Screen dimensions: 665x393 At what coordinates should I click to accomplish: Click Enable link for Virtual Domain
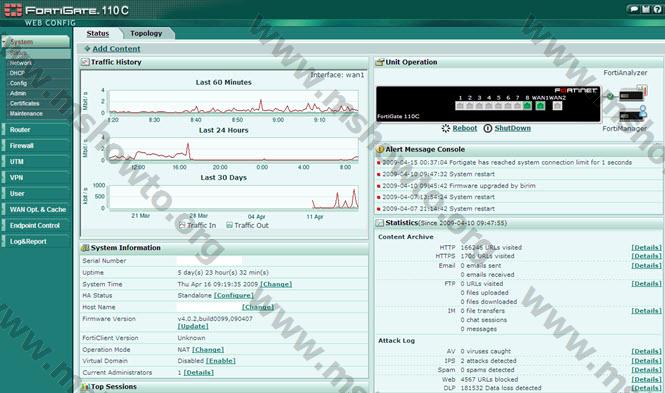(221, 361)
